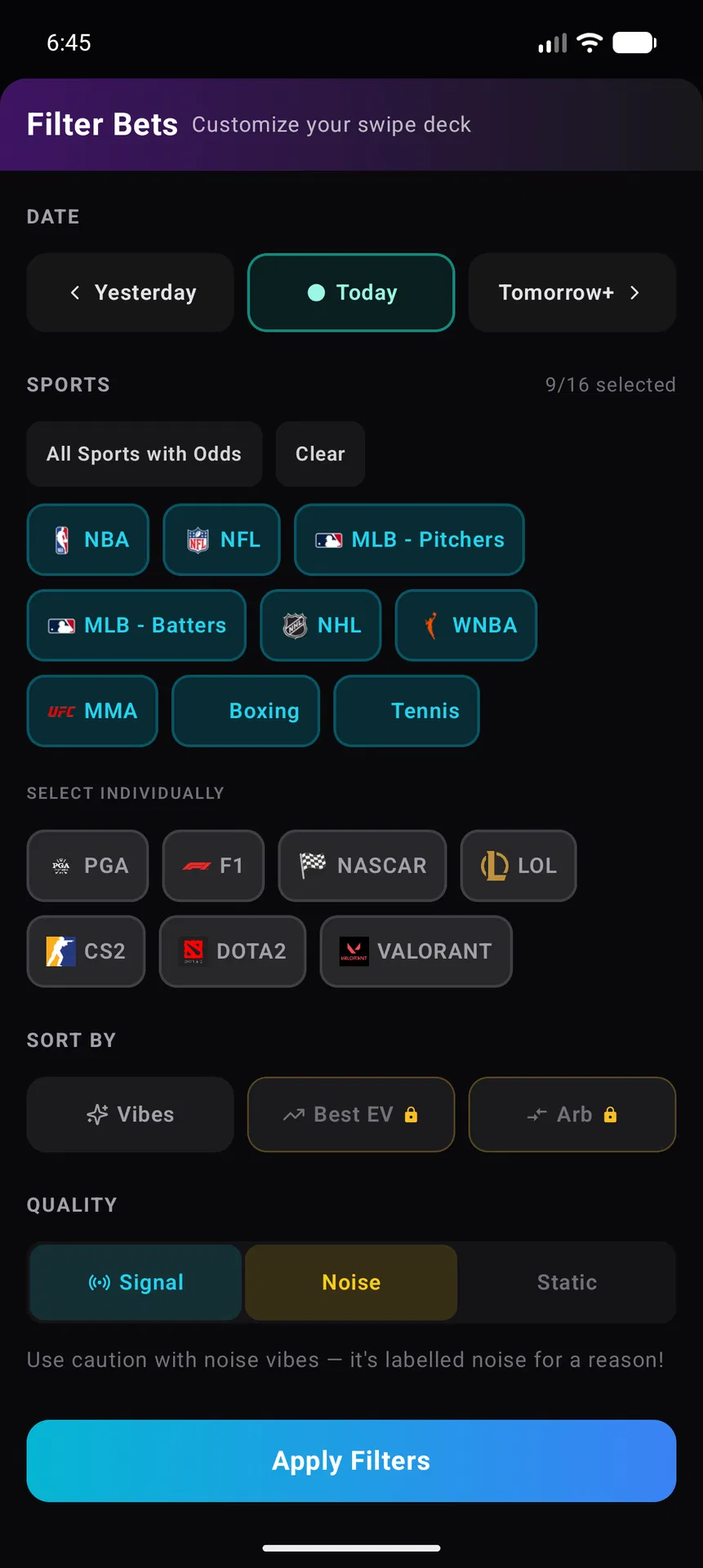
Task: Toggle the Boxing sport chip
Action: point(246,711)
